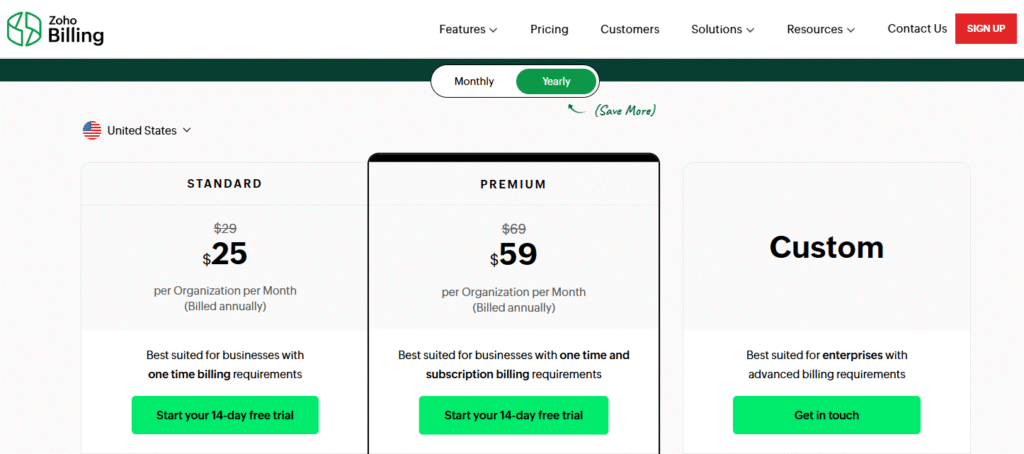Click the Premium $59 price
Screen dimensions: 1024x454
pyautogui.click(x=516, y=255)
